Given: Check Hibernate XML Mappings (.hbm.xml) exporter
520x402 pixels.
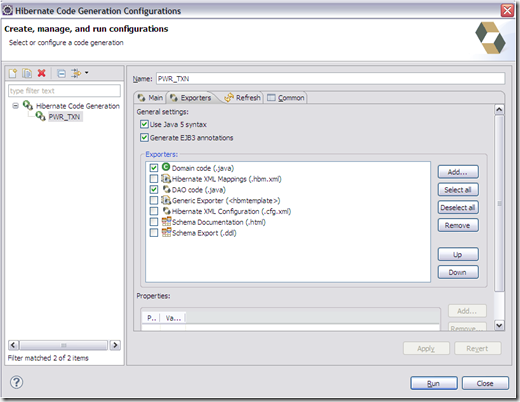Looking at the screenshot, I should coord(154,179).
